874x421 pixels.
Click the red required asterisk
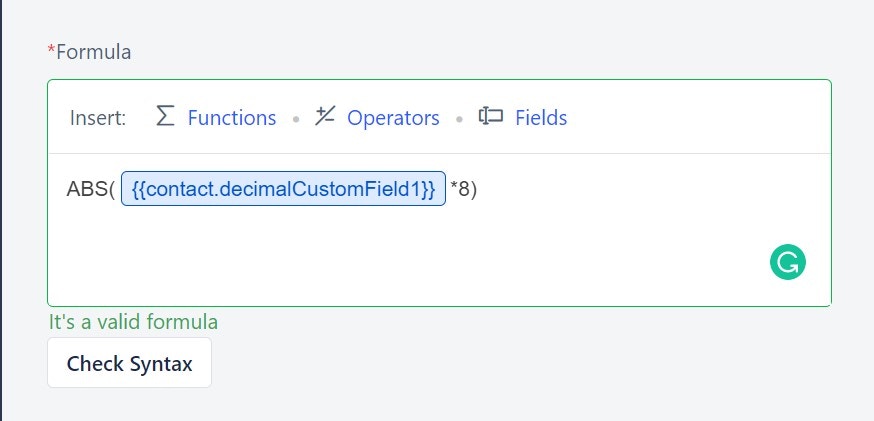(51, 50)
